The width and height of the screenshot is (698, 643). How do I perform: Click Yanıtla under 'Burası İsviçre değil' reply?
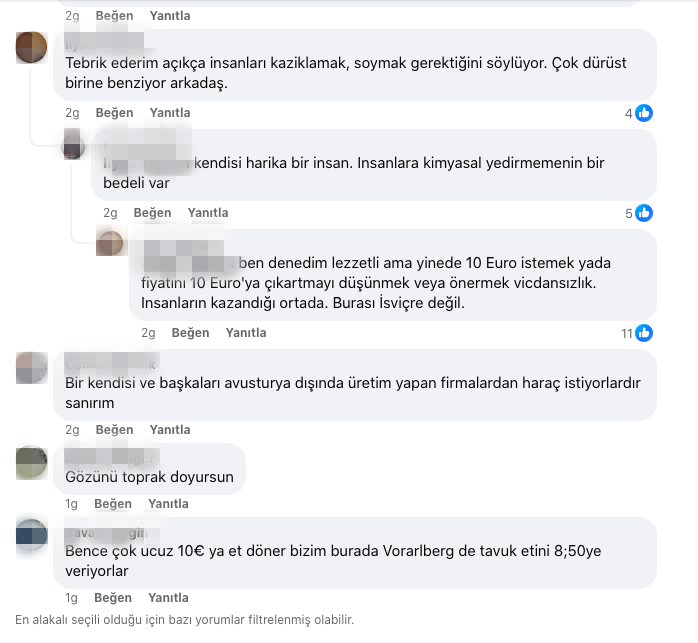point(246,333)
